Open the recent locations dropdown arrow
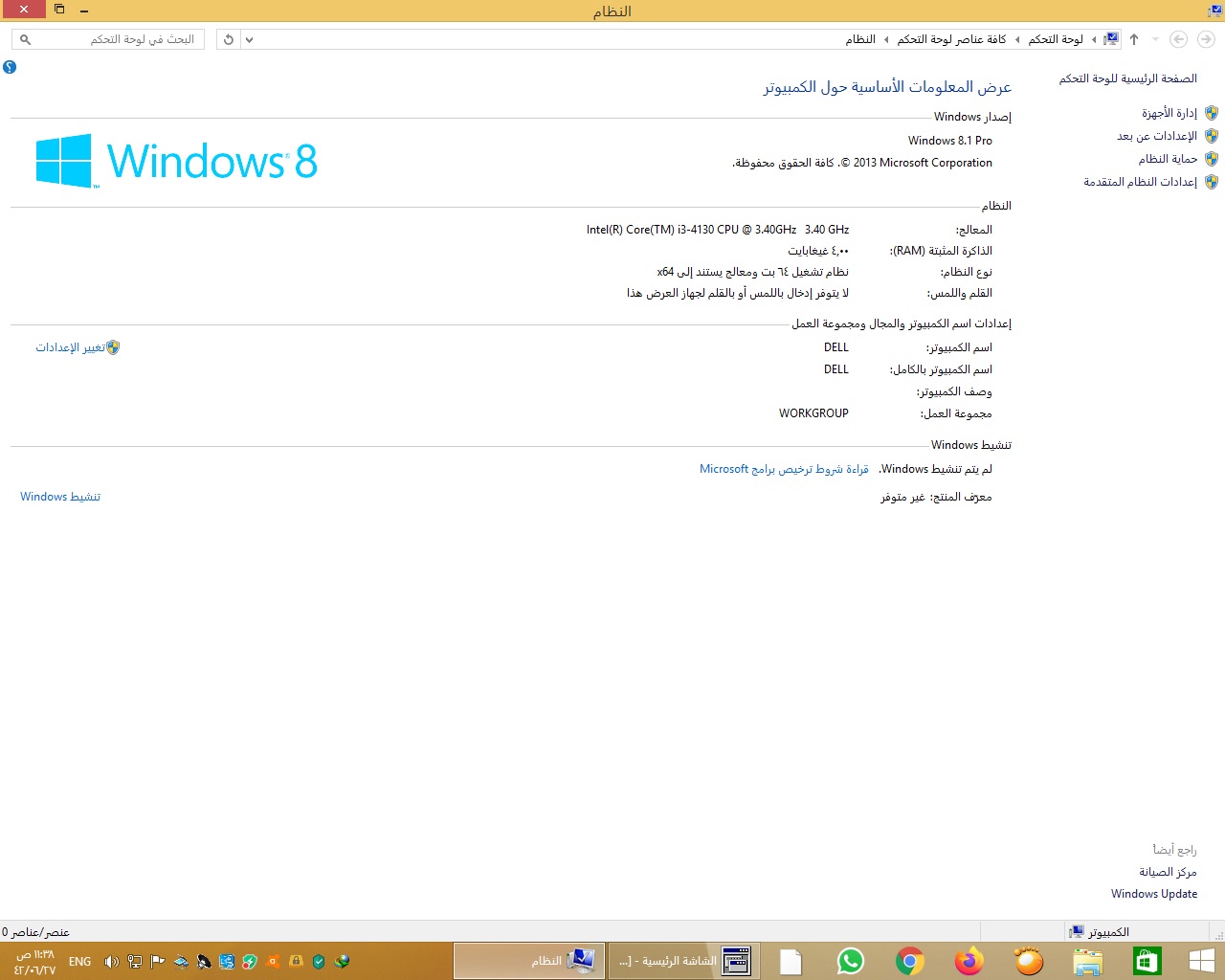 1155,39
